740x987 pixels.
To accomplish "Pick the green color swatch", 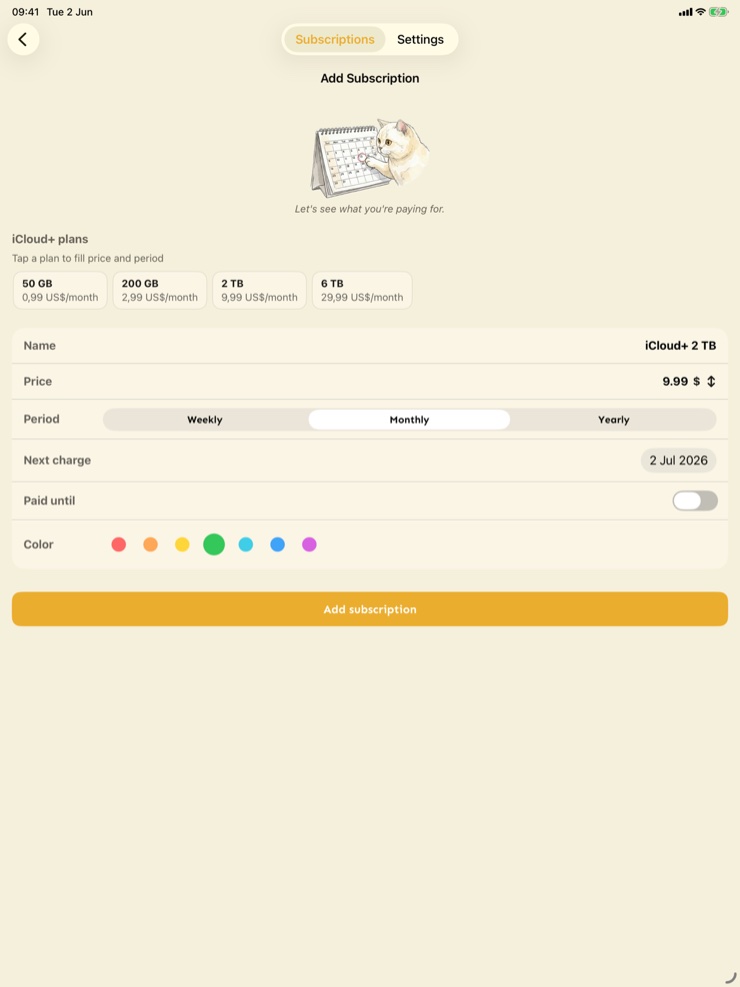I will (214, 544).
